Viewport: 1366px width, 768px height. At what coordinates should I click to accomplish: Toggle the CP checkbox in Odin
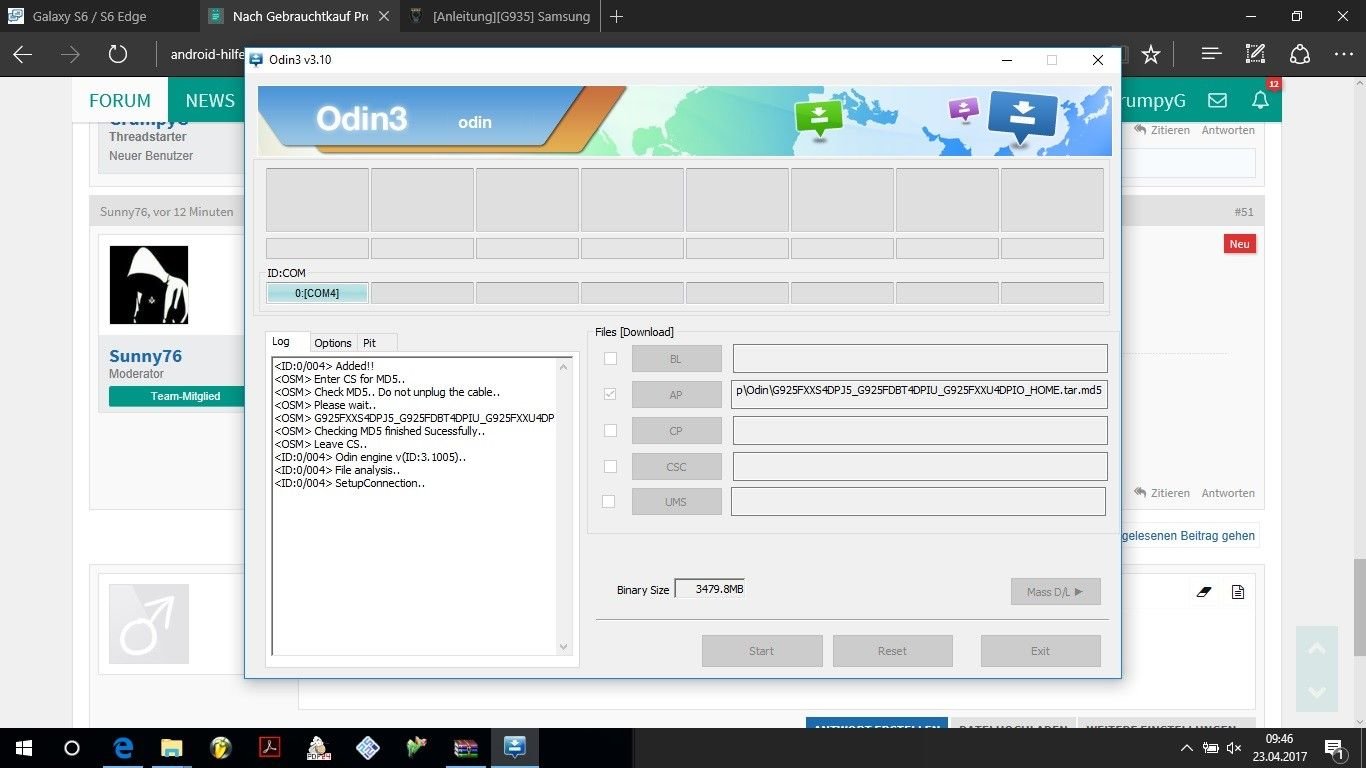[610, 430]
